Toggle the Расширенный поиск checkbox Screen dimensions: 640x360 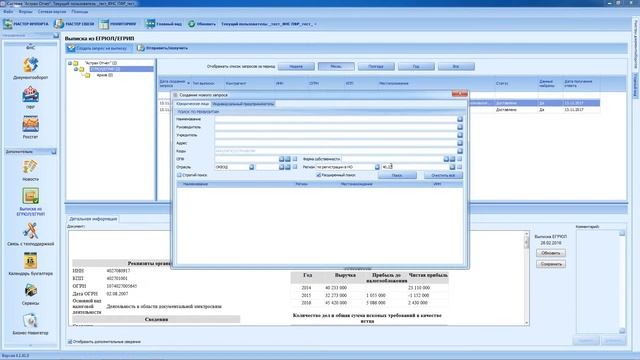318,175
